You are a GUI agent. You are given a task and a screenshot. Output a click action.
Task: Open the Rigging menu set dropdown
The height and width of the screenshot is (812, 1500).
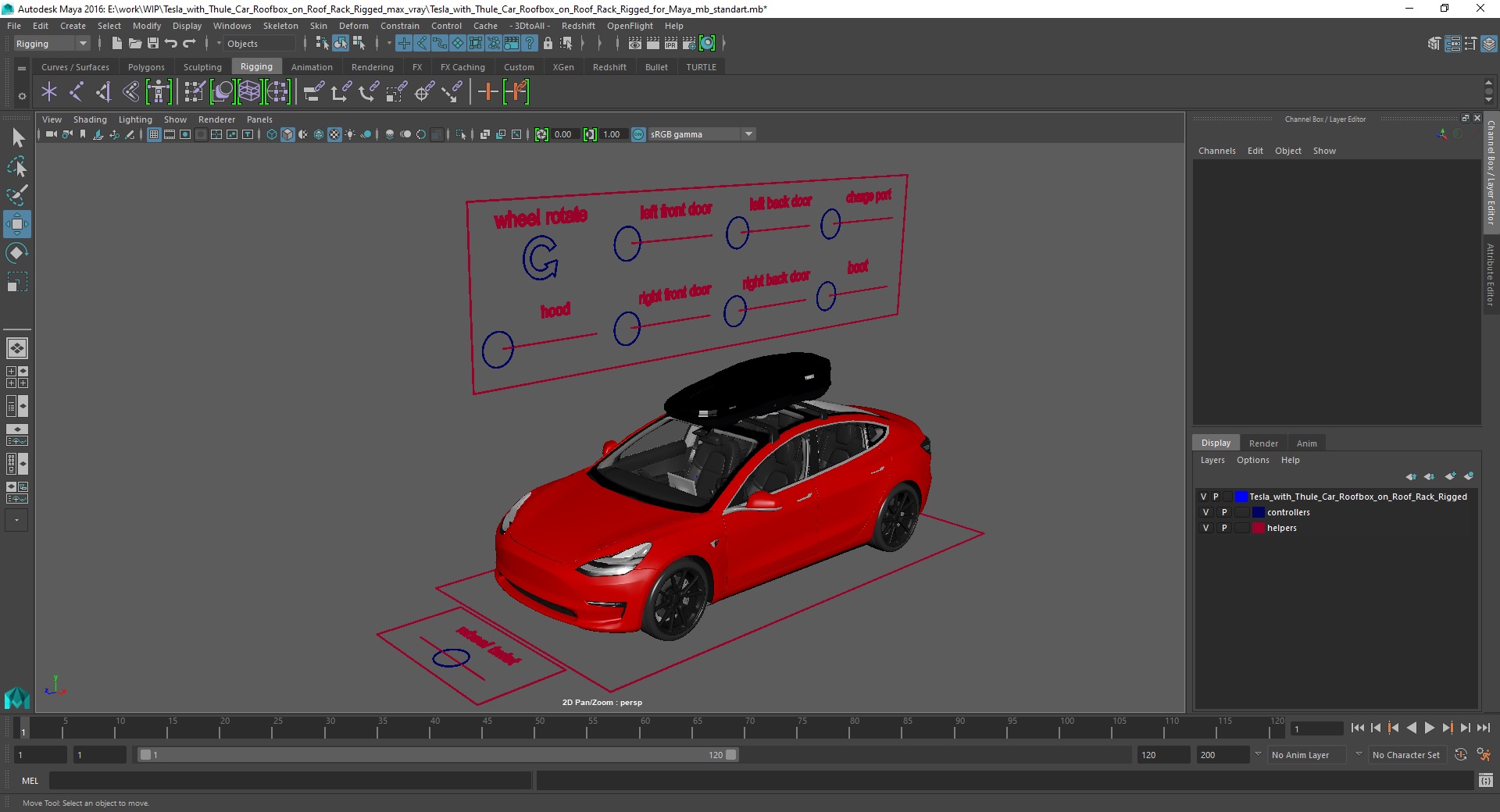pyautogui.click(x=52, y=44)
